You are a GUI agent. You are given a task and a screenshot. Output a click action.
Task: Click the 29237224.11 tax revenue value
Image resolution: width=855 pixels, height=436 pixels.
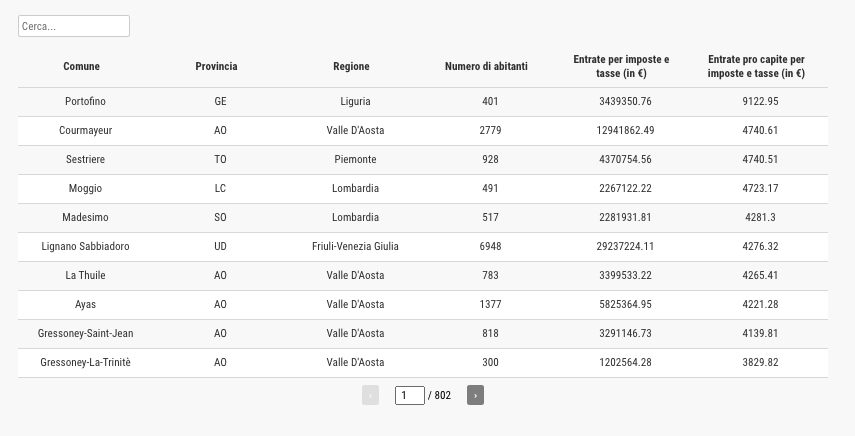pyautogui.click(x=625, y=246)
